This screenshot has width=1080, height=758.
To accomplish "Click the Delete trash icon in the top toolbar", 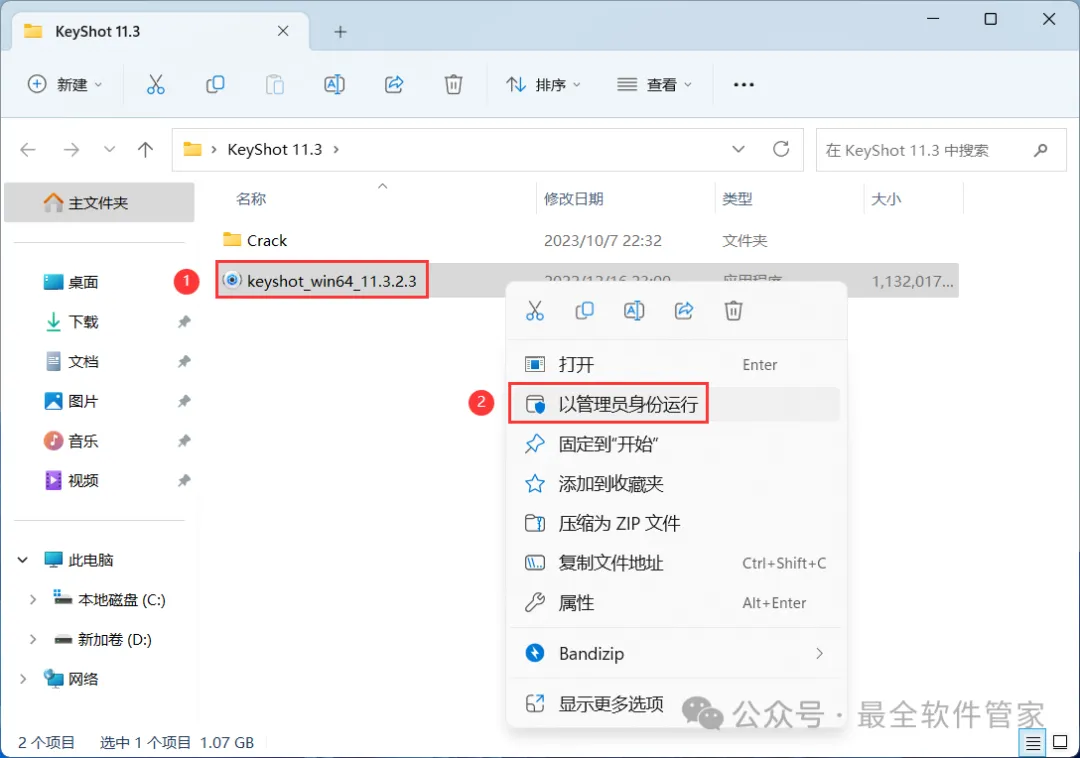I will coord(453,85).
